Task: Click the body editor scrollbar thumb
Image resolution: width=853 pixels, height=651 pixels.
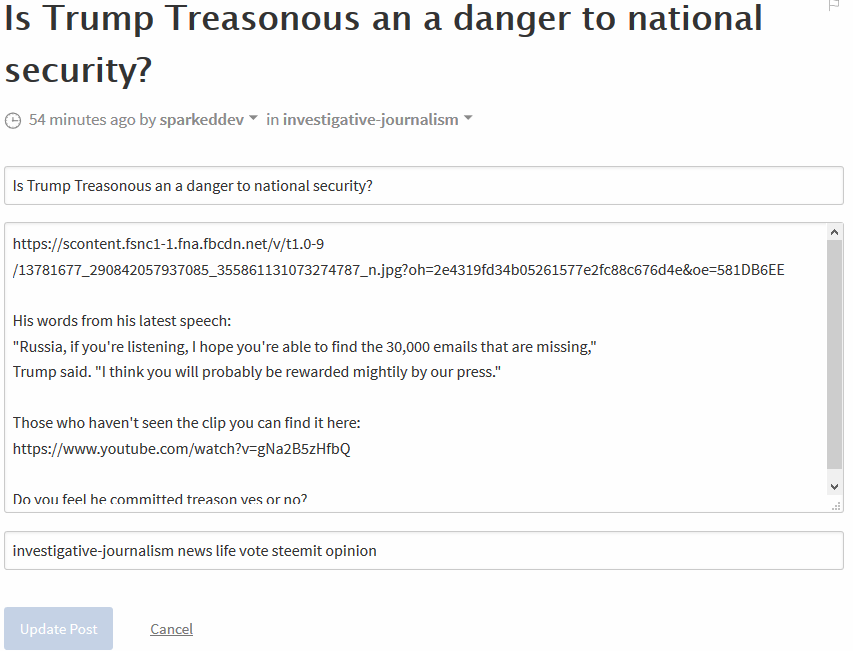Action: (835, 354)
